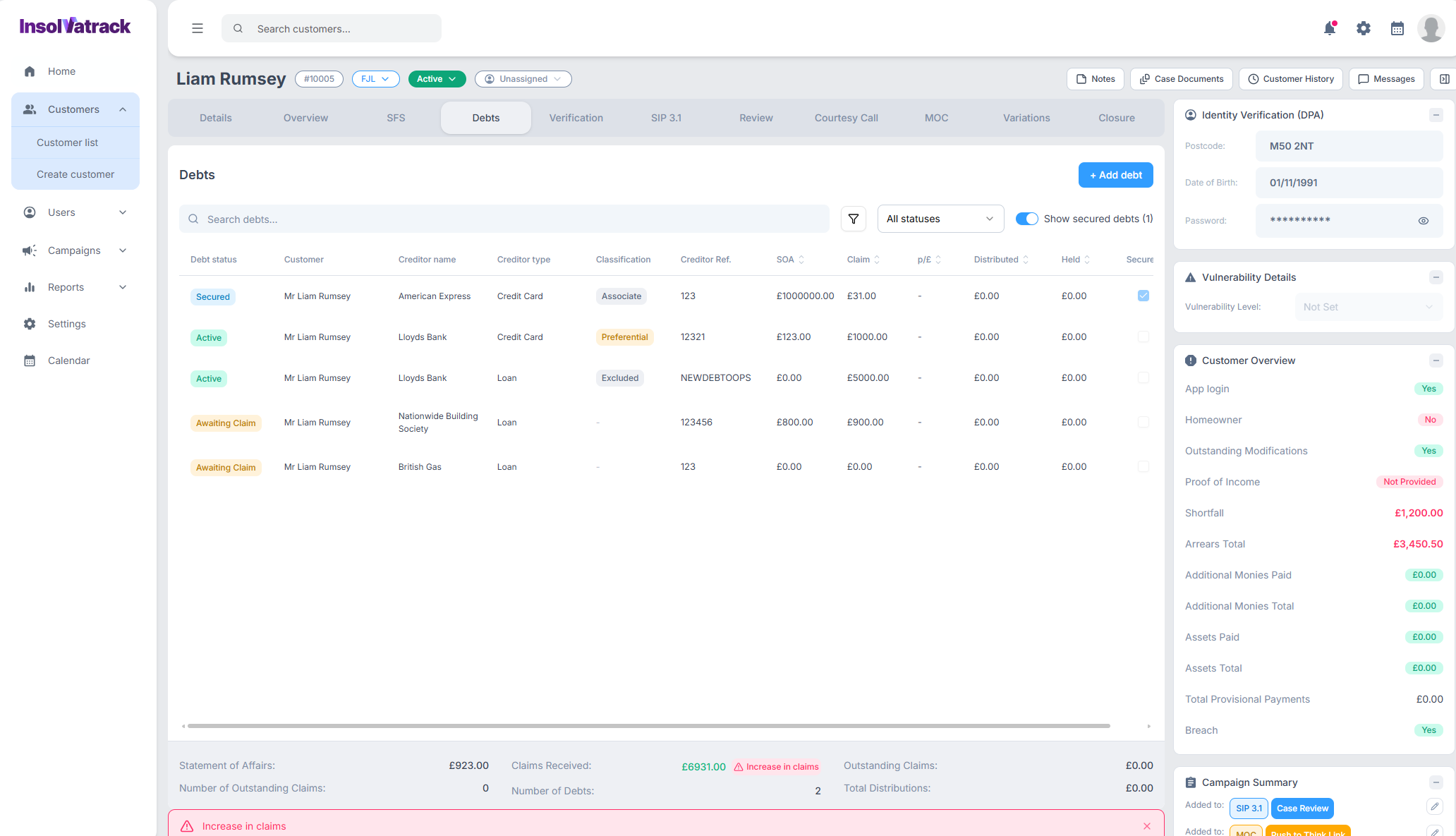Sort by SOA column arrows
This screenshot has width=1456, height=836.
[x=801, y=260]
